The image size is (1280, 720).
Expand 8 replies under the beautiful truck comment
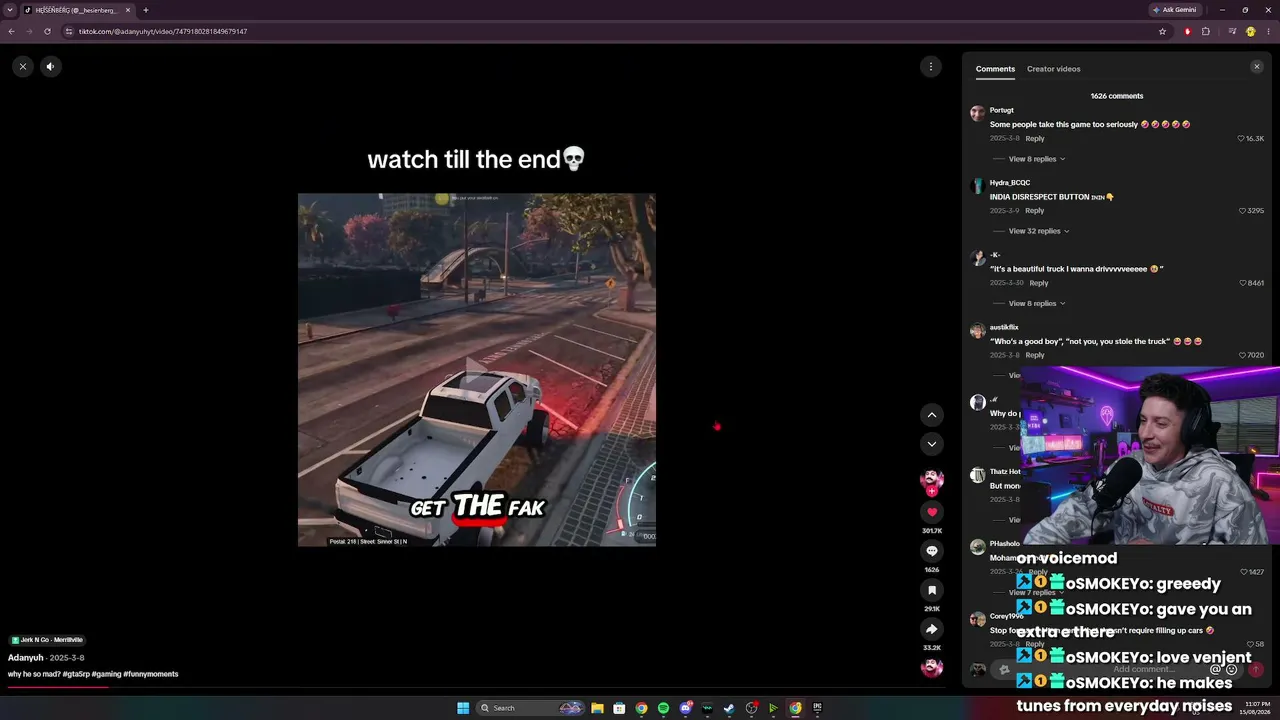pyautogui.click(x=1036, y=303)
